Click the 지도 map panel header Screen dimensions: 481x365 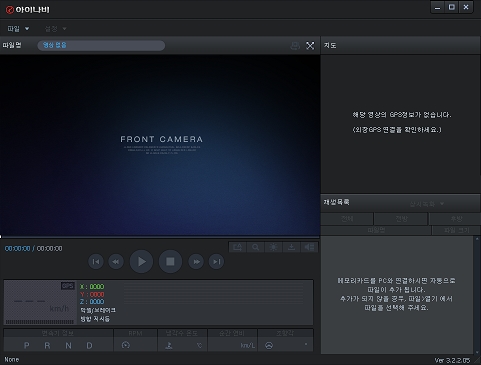click(x=400, y=45)
